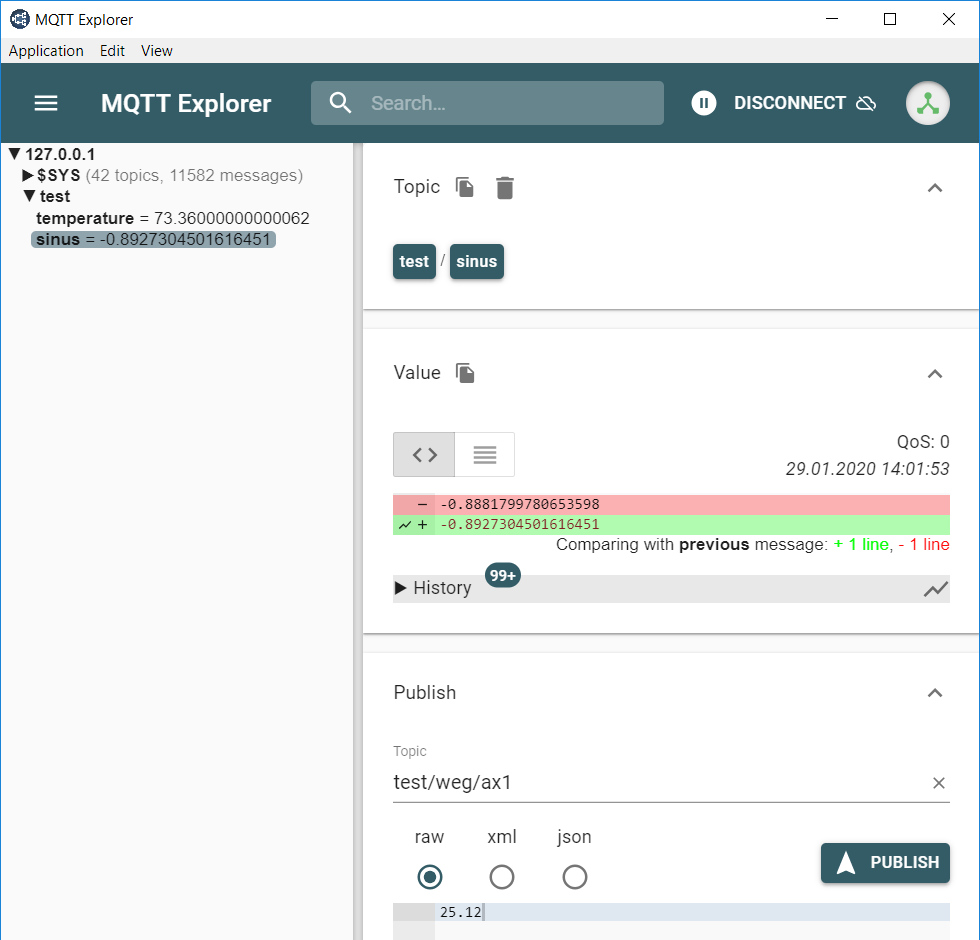Click the 'Comparing with previous message' text
Viewport: 980px width, 940px height.
(x=692, y=544)
